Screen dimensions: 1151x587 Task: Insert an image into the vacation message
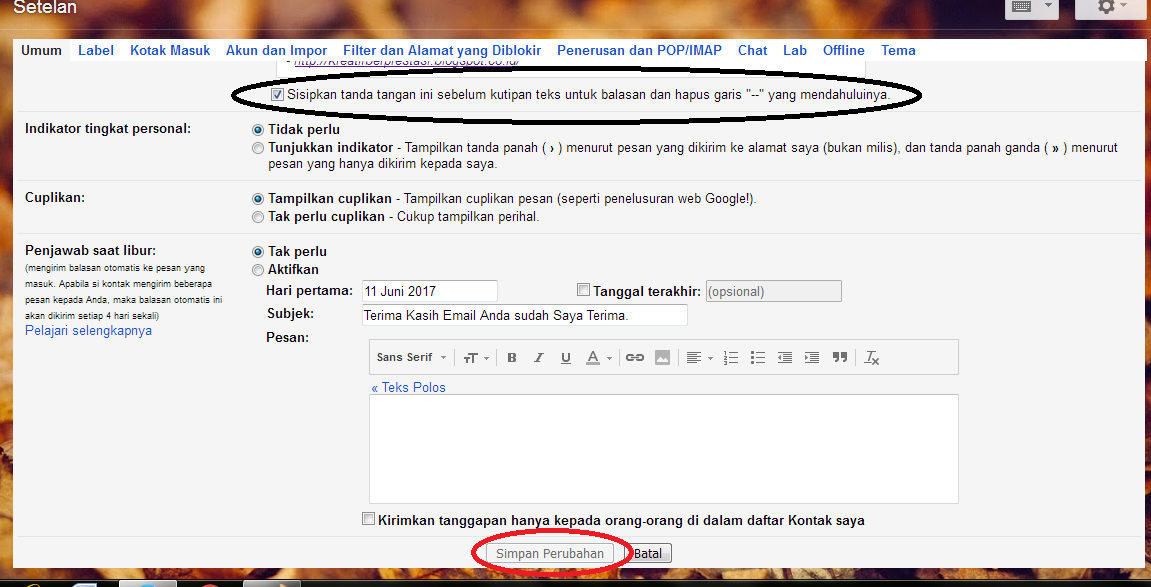662,357
